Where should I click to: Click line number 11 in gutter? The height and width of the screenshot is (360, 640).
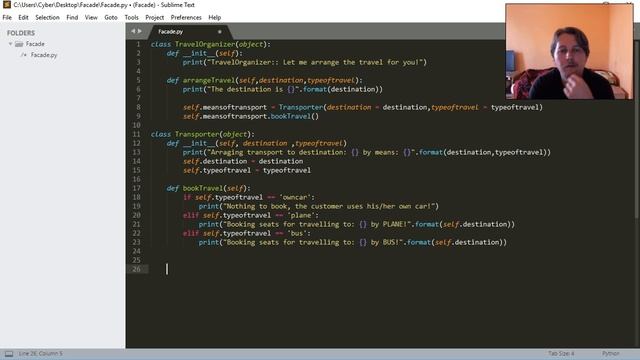pyautogui.click(x=136, y=134)
